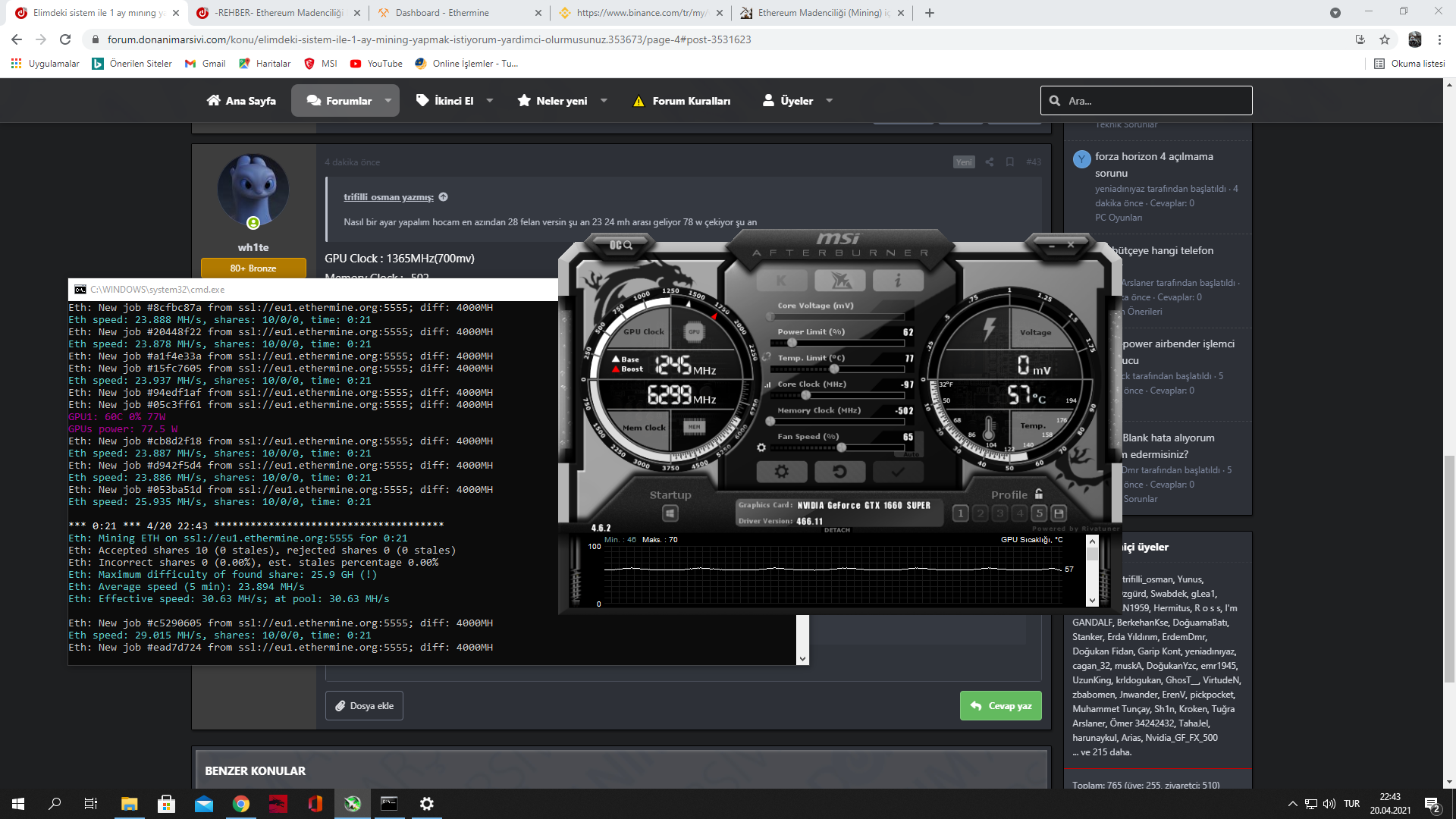Open Chrome profile avatar
This screenshot has width=1456, height=819.
1414,39
